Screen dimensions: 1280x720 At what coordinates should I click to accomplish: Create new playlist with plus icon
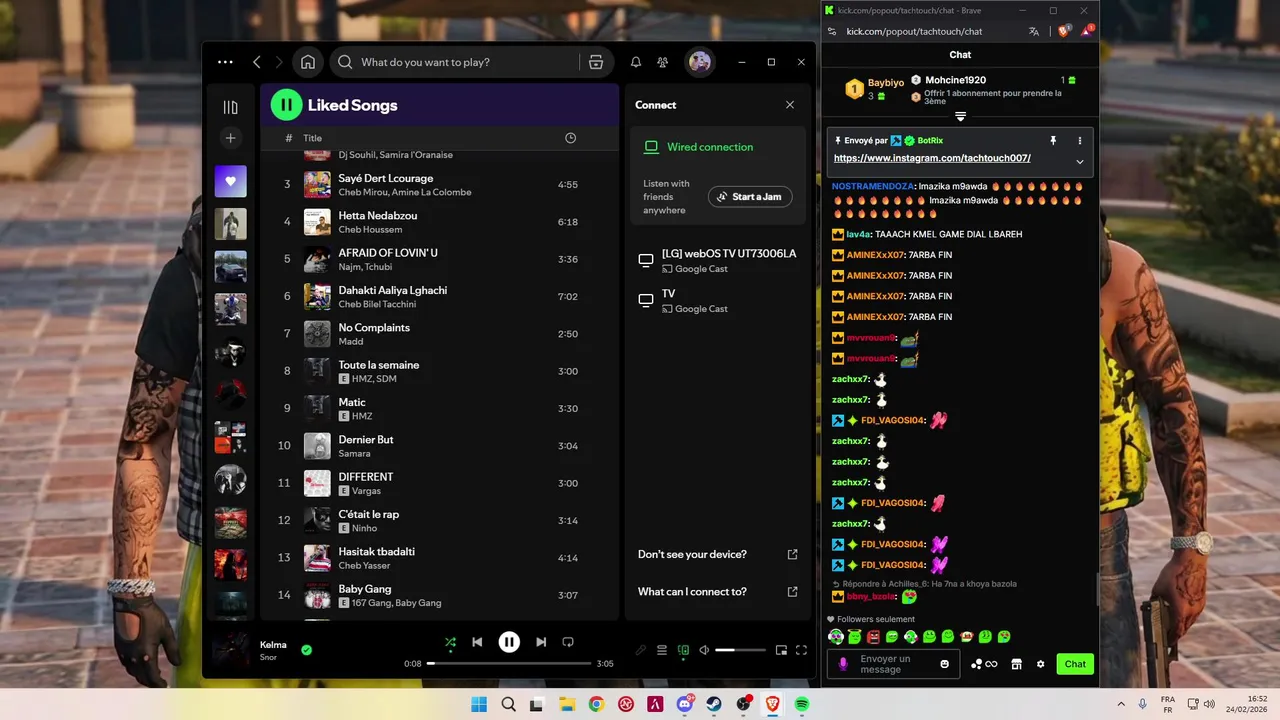click(230, 138)
